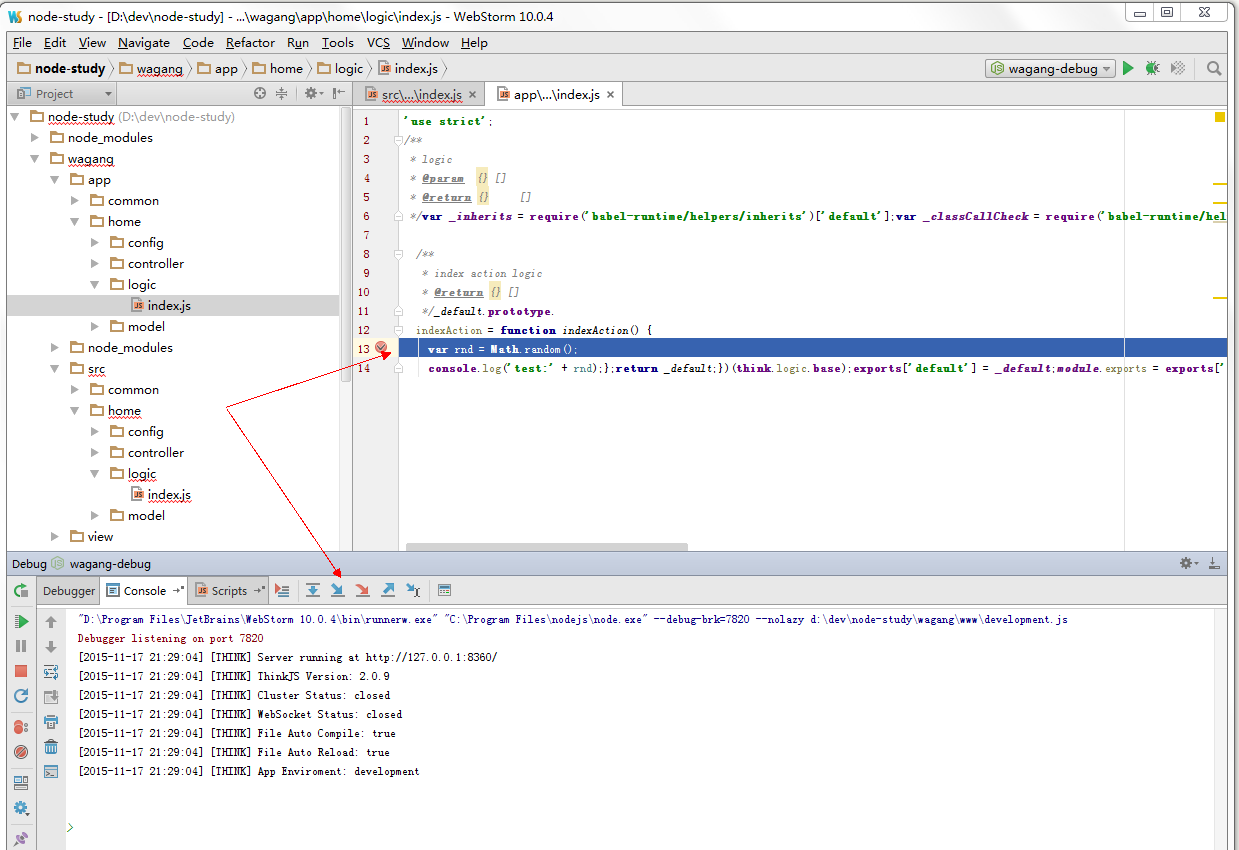The width and height of the screenshot is (1239, 850).
Task: Toggle Scroll to End in console
Action: pos(51,696)
